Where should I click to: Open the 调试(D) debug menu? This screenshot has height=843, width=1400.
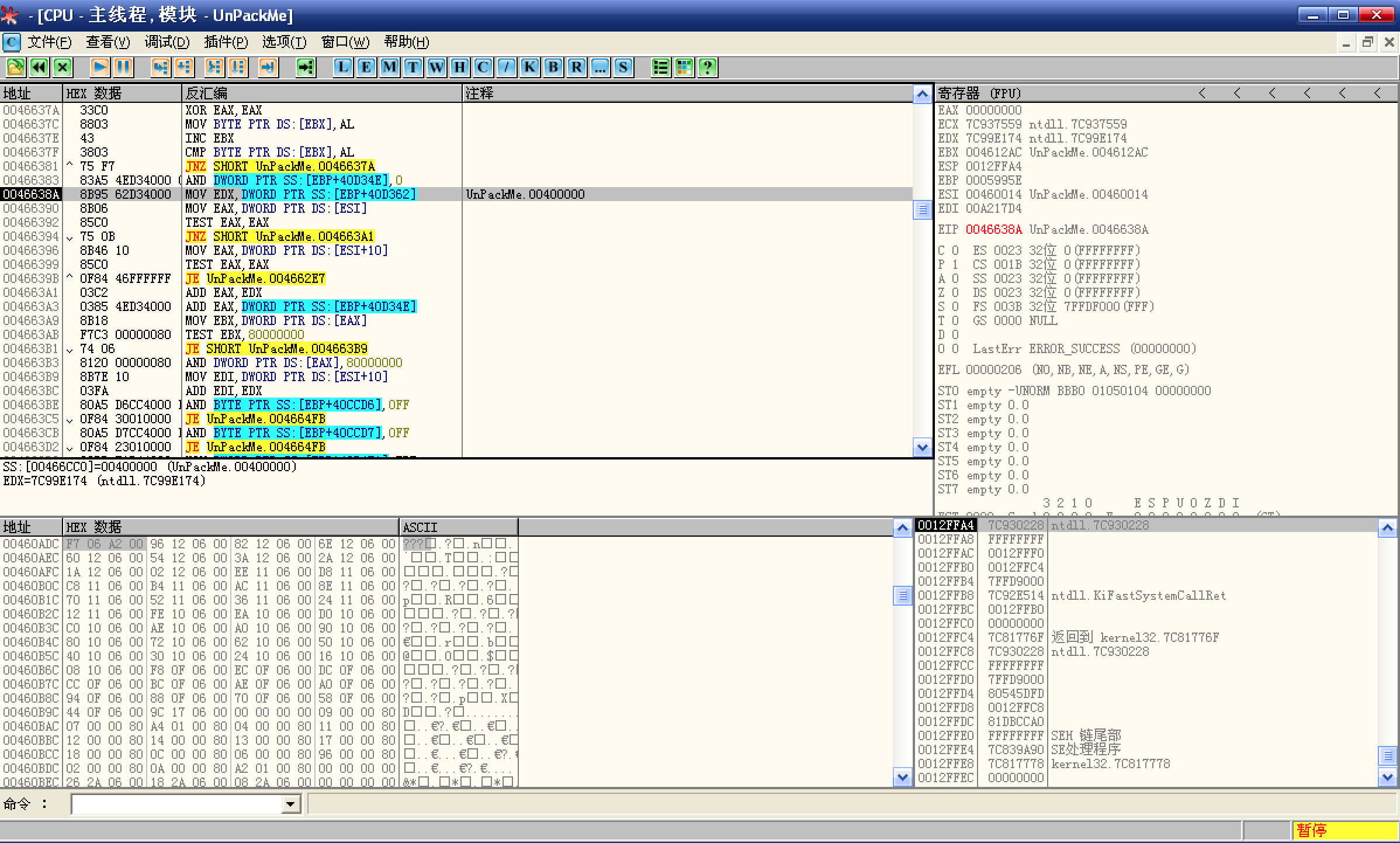pos(167,42)
